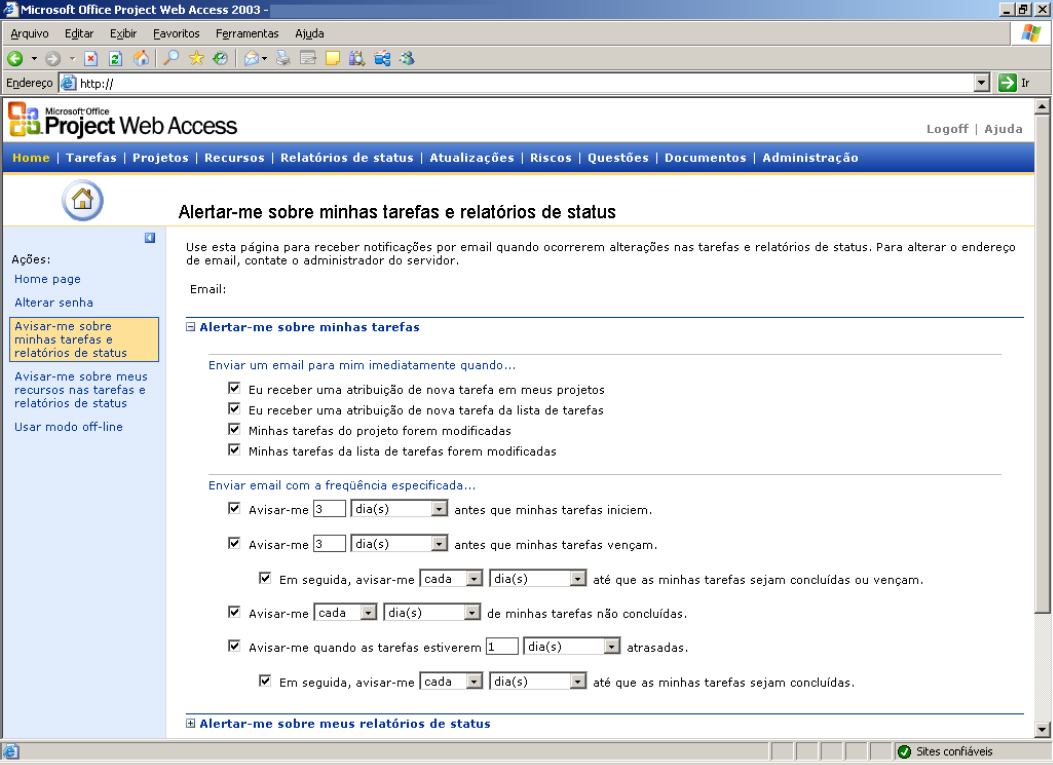Image resolution: width=1053 pixels, height=765 pixels.
Task: Go to the Projetos tab
Action: coord(161,158)
